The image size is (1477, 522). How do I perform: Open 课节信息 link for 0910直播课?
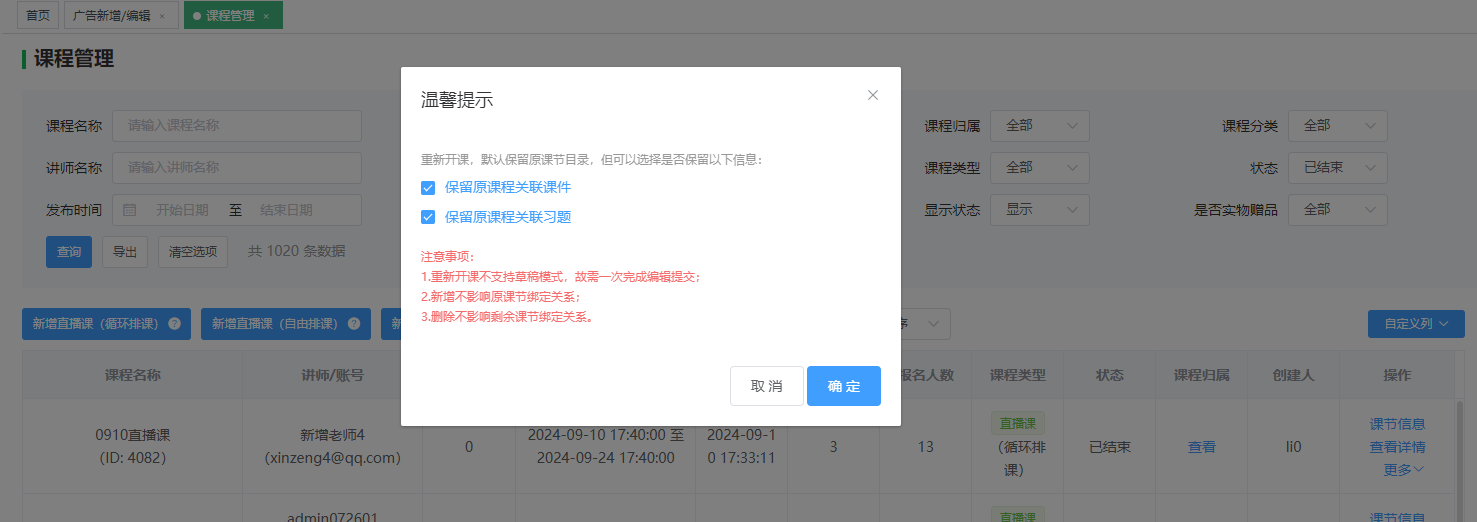point(1397,424)
